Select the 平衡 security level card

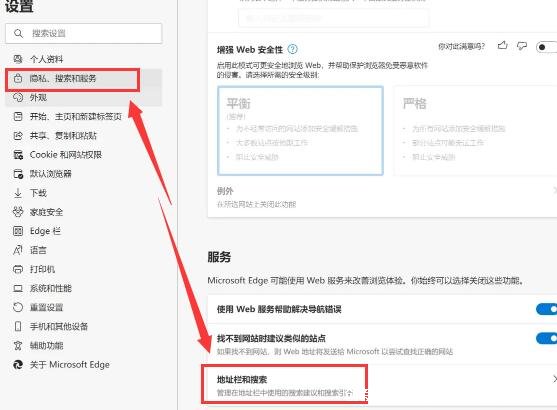pos(300,130)
